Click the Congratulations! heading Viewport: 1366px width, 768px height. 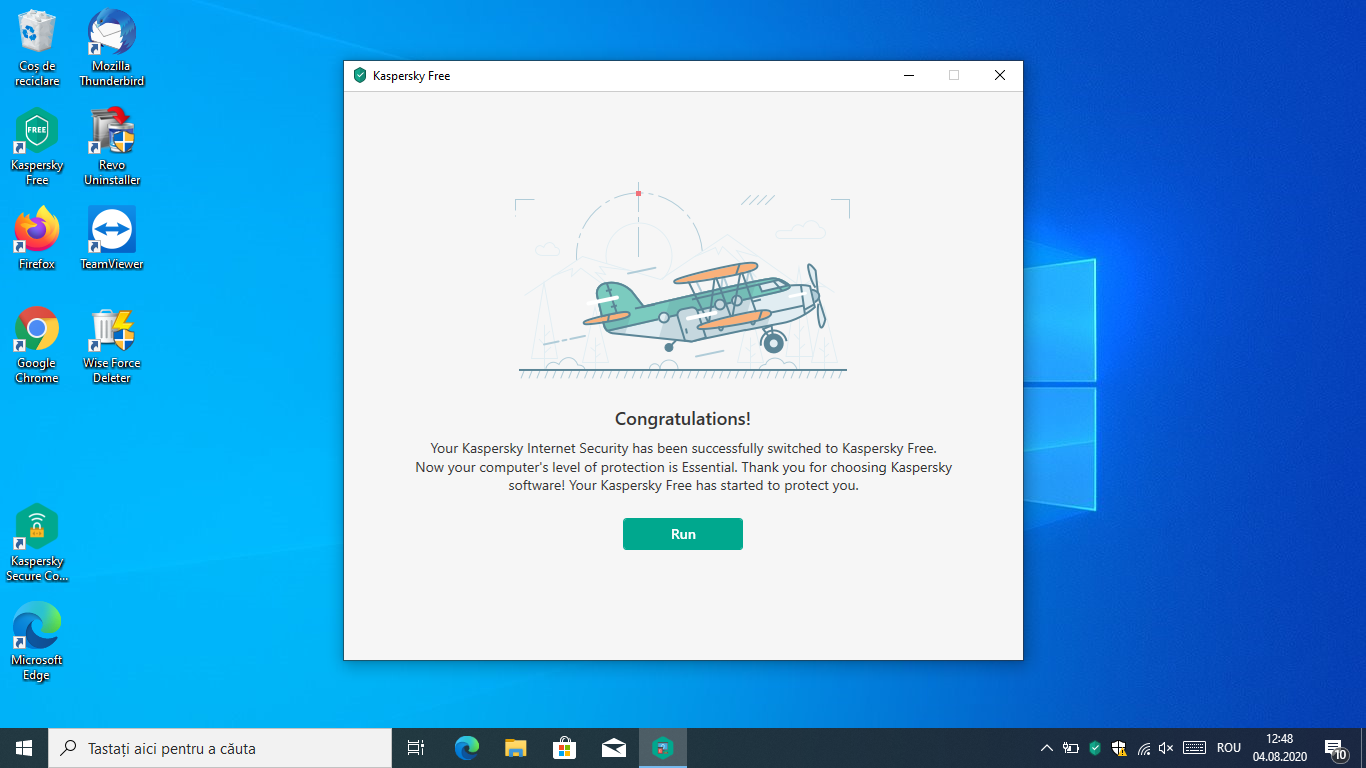pyautogui.click(x=683, y=419)
